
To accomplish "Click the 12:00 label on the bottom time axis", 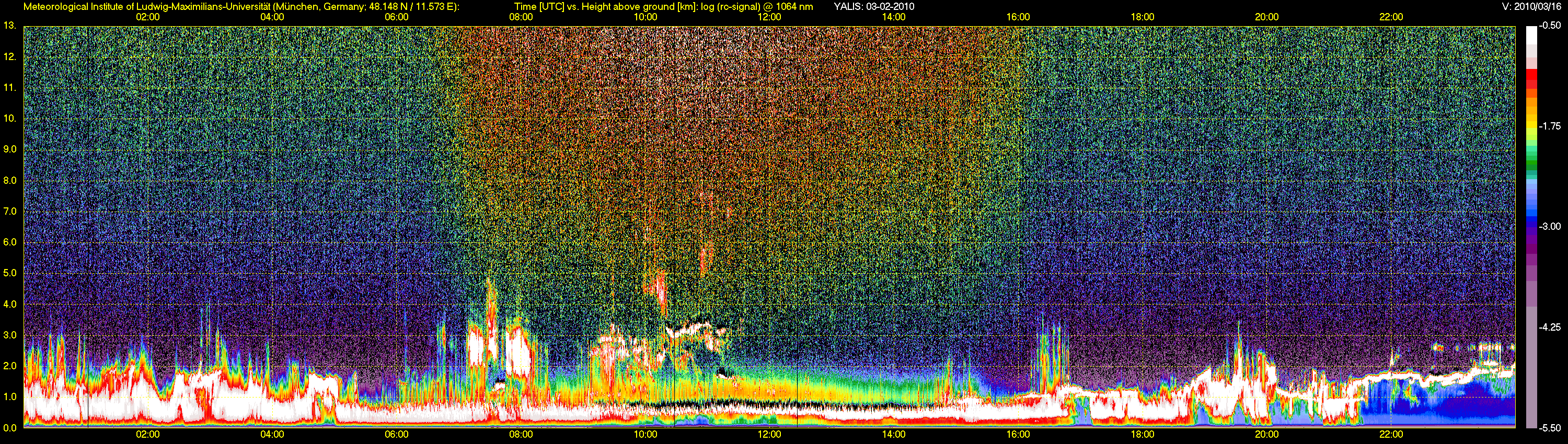I will (769, 434).
